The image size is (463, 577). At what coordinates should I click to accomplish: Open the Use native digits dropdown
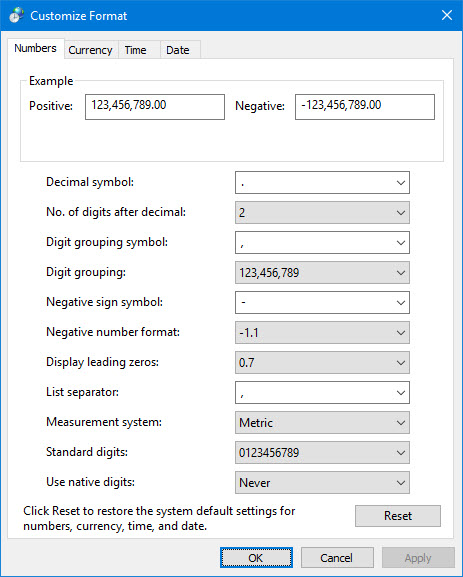(x=322, y=482)
